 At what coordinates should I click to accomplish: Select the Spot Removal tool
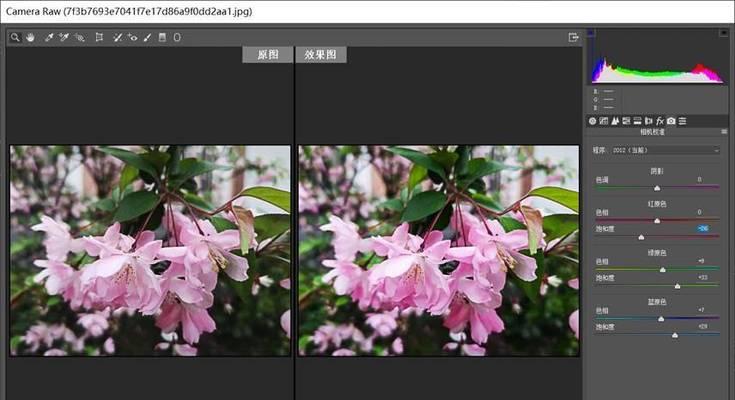point(117,37)
